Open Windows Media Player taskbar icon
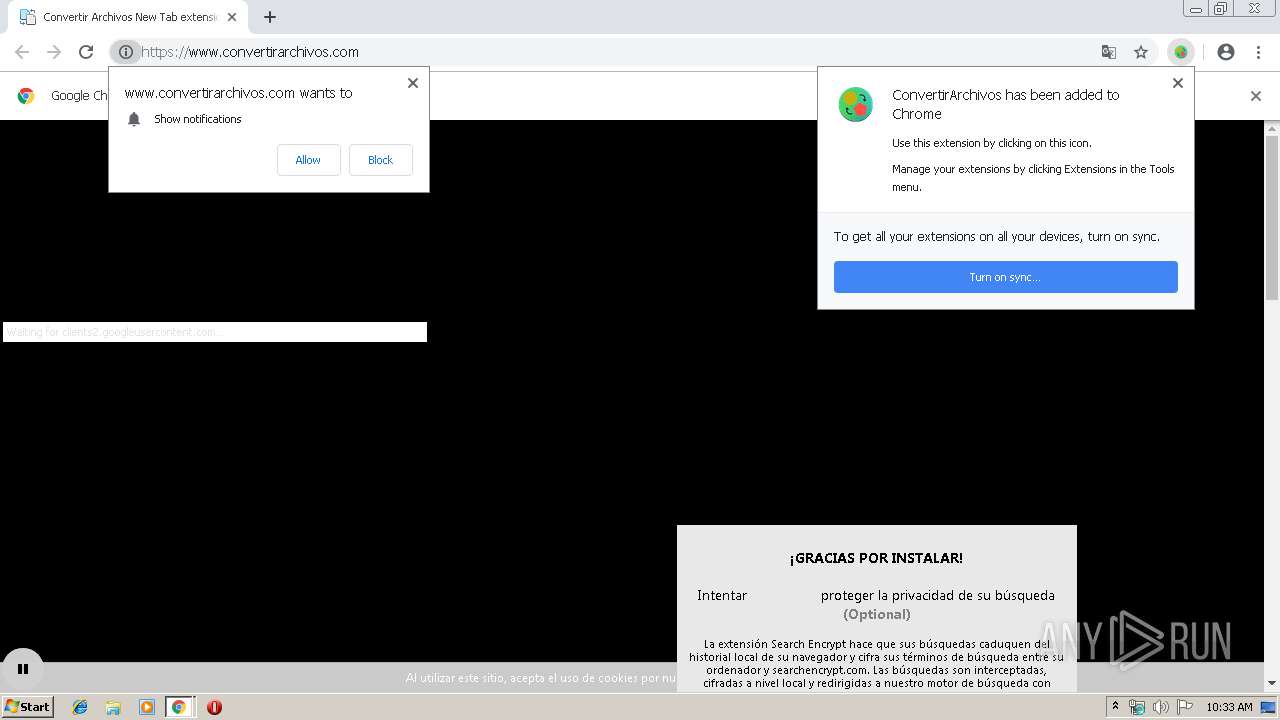 [x=146, y=707]
